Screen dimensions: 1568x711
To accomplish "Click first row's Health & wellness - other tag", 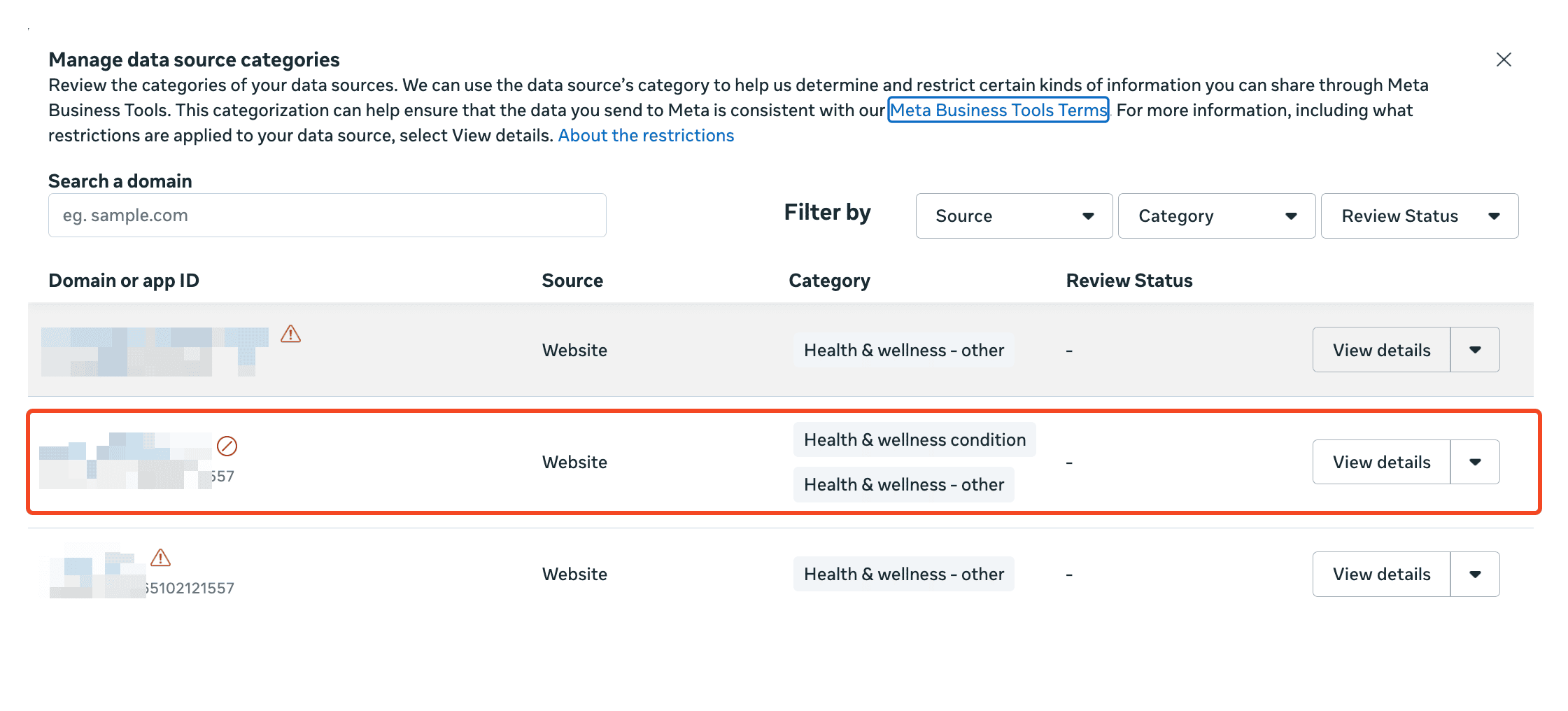I will tap(903, 350).
